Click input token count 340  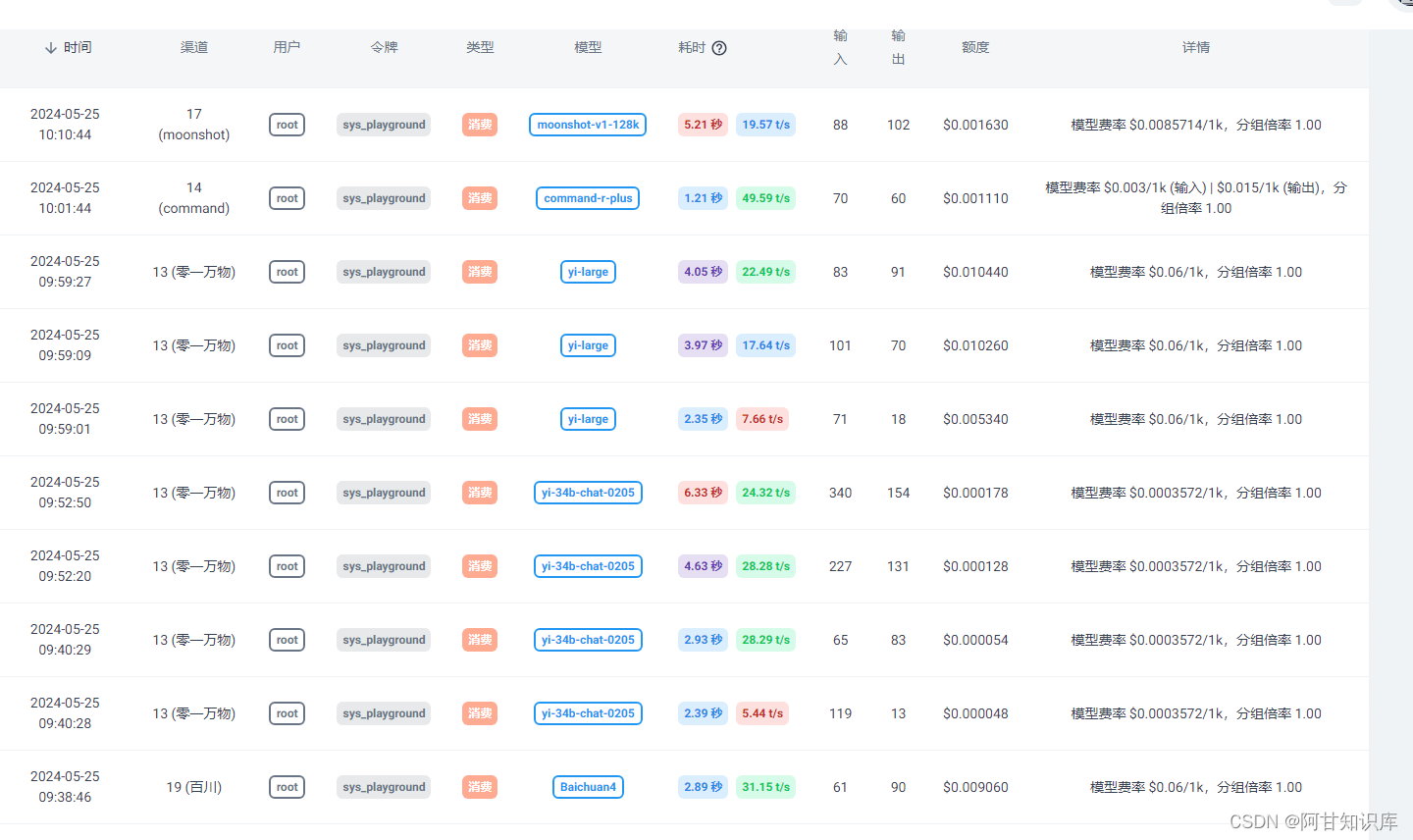840,493
